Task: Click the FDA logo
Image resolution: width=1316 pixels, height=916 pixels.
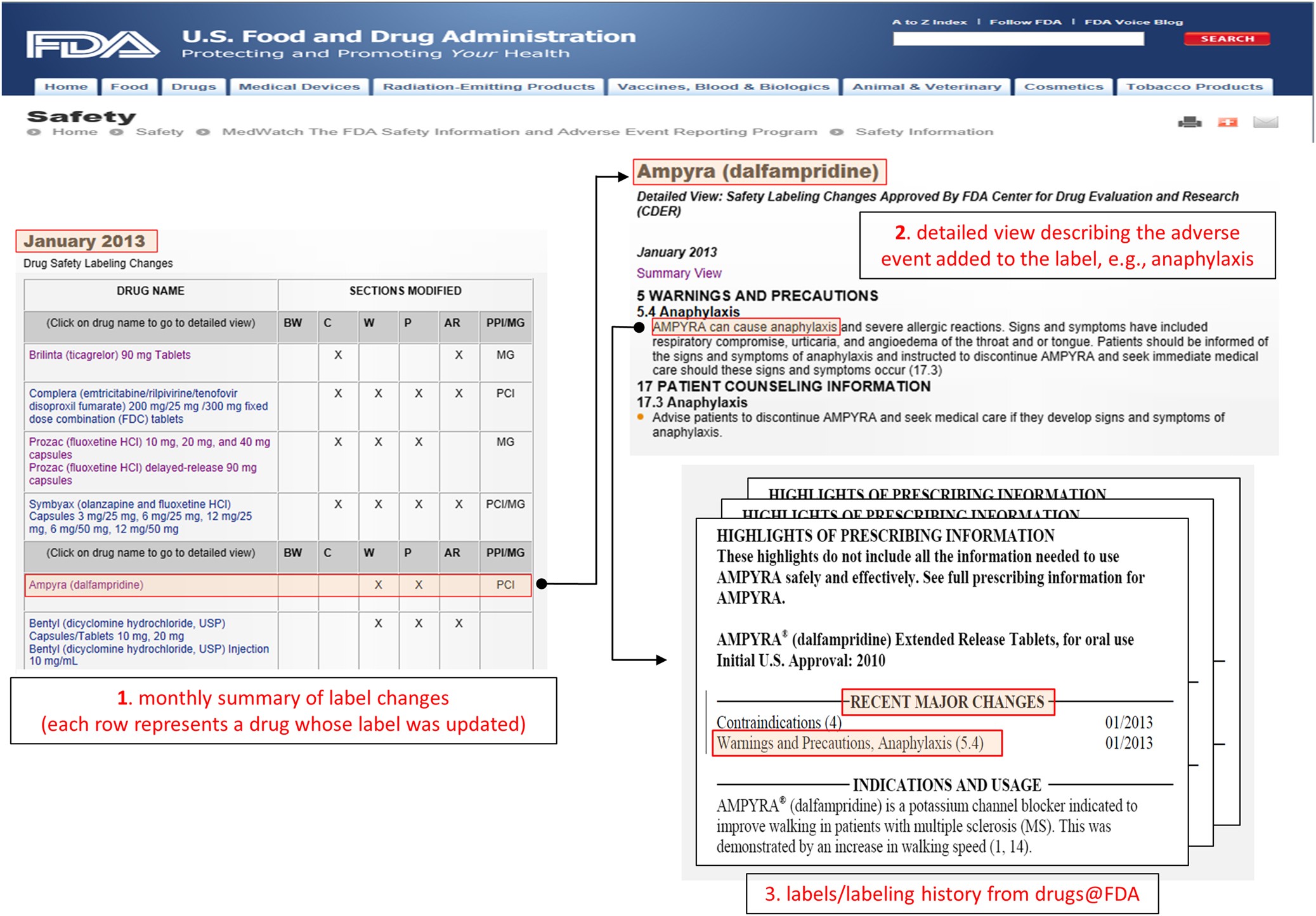Action: click(93, 44)
